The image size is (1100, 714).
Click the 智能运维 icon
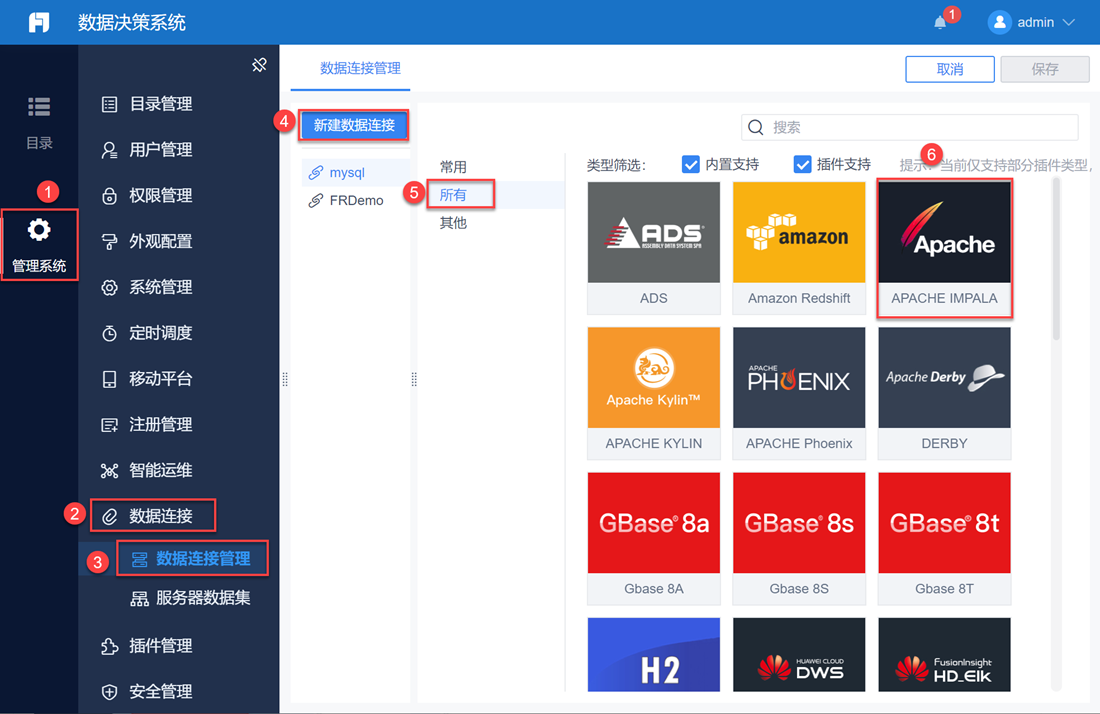click(109, 471)
